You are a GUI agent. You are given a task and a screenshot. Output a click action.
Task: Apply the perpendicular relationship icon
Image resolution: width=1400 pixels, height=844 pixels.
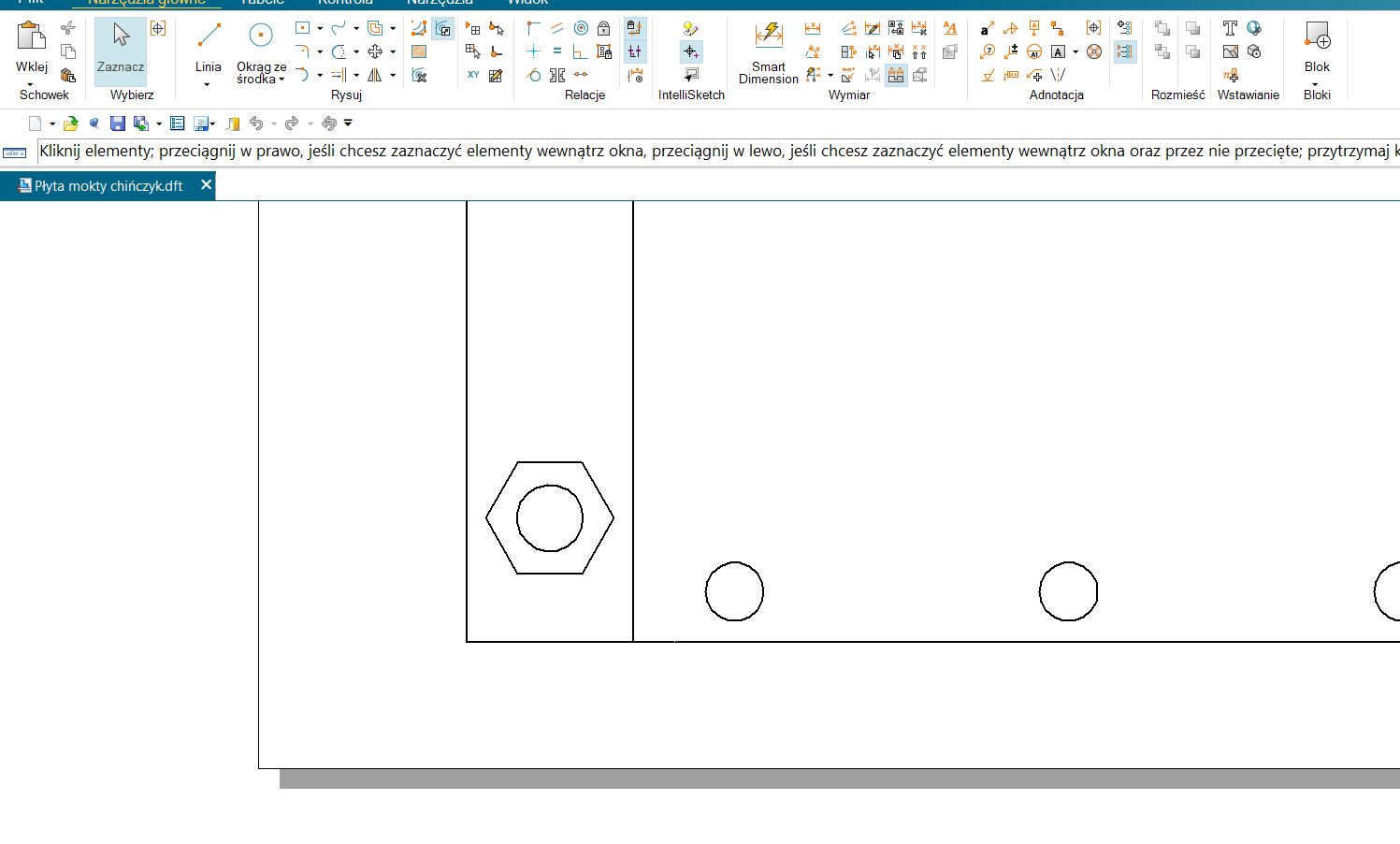coord(581,51)
